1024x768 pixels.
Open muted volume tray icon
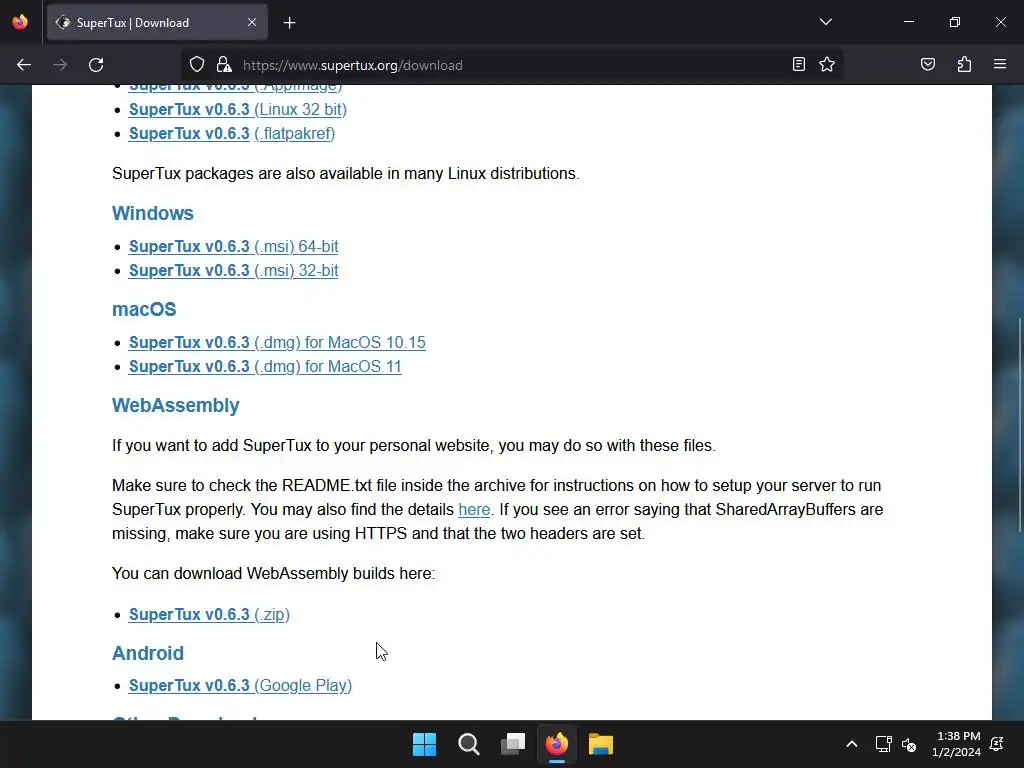(909, 744)
